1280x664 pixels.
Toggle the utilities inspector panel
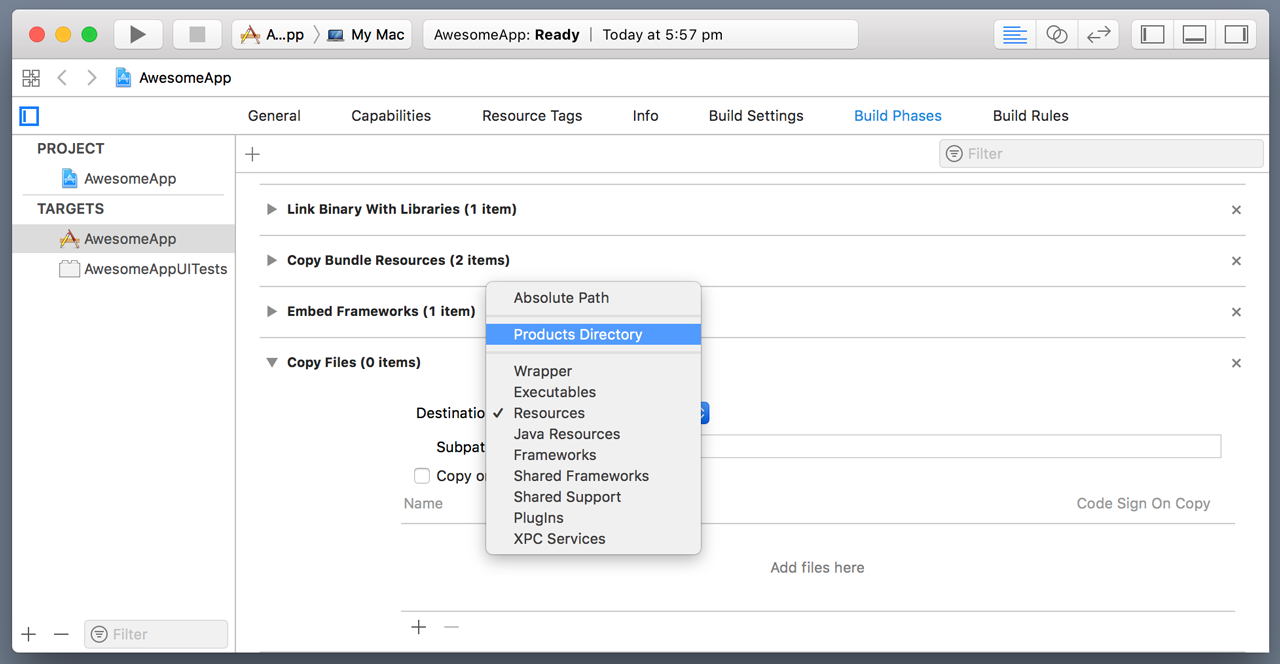(x=1236, y=34)
